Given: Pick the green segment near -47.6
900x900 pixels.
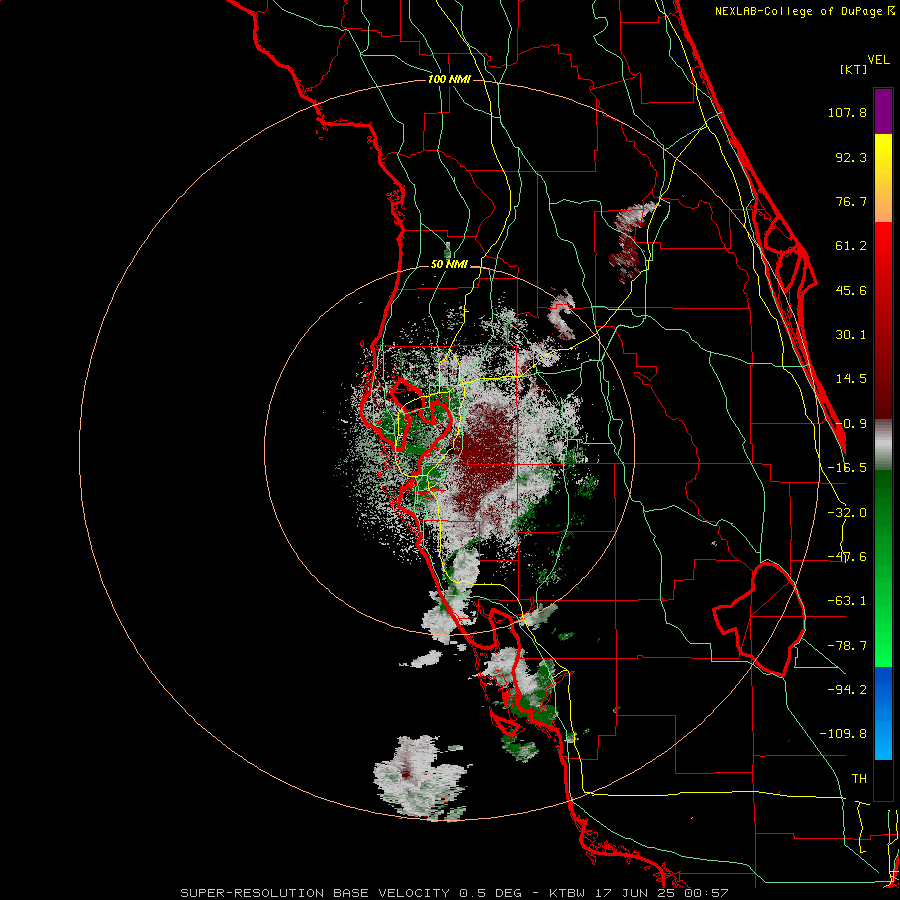Looking at the screenshot, I should pos(883,557).
